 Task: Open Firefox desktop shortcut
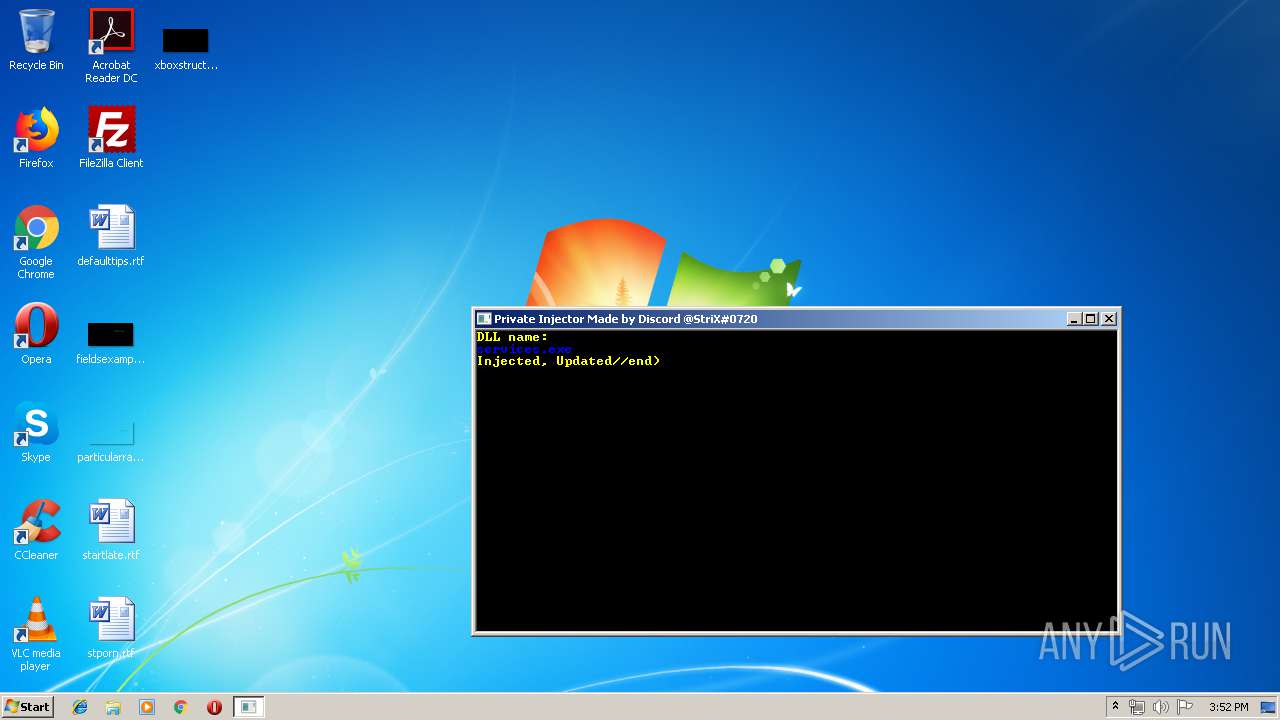(36, 138)
